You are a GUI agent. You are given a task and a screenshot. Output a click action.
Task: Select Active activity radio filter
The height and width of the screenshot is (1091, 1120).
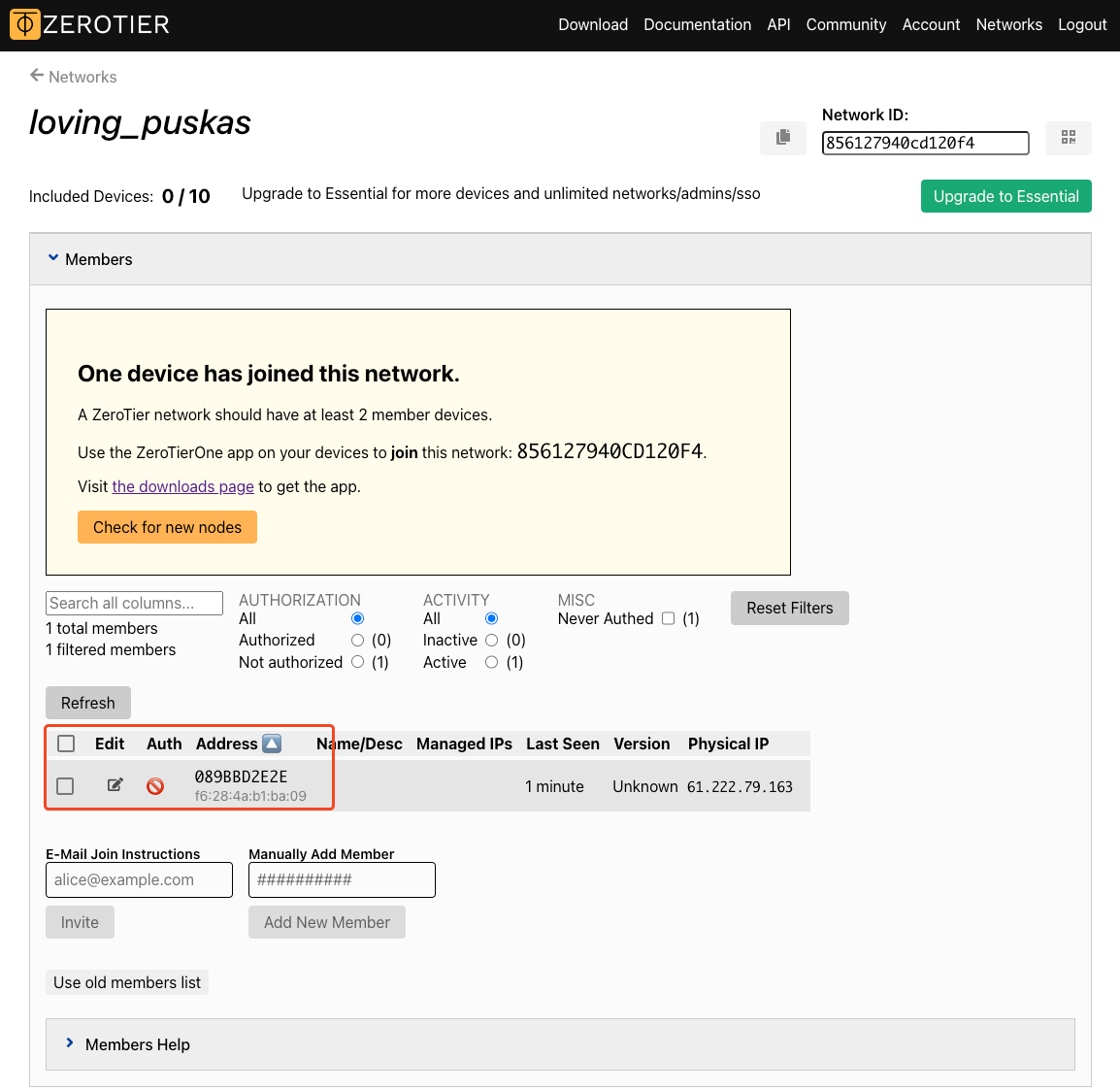[x=491, y=662]
